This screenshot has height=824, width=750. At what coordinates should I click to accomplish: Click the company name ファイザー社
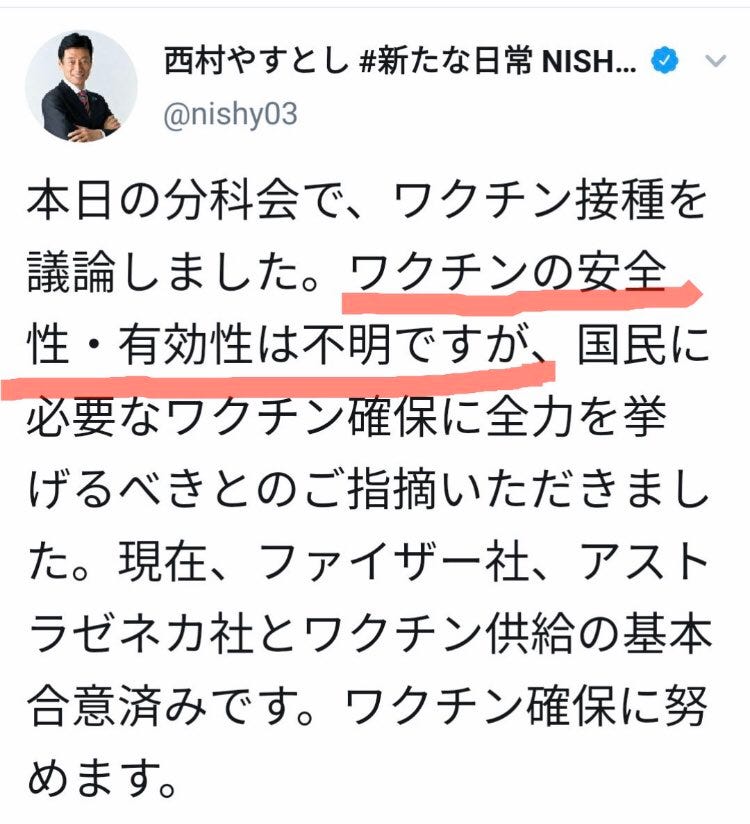coord(393,562)
